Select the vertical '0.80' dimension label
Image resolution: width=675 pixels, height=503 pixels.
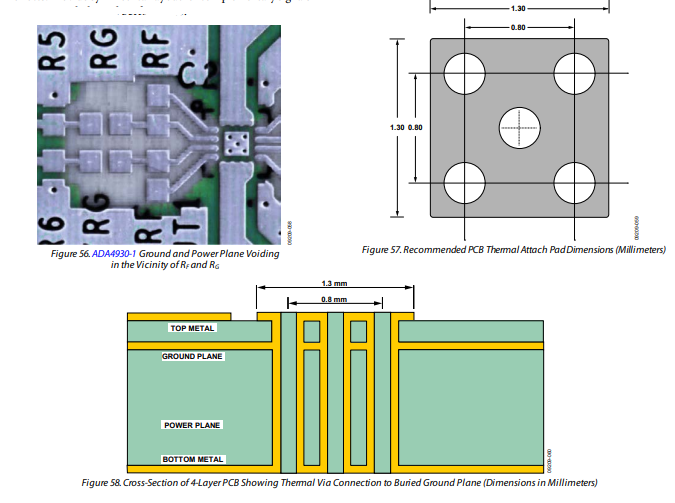415,127
